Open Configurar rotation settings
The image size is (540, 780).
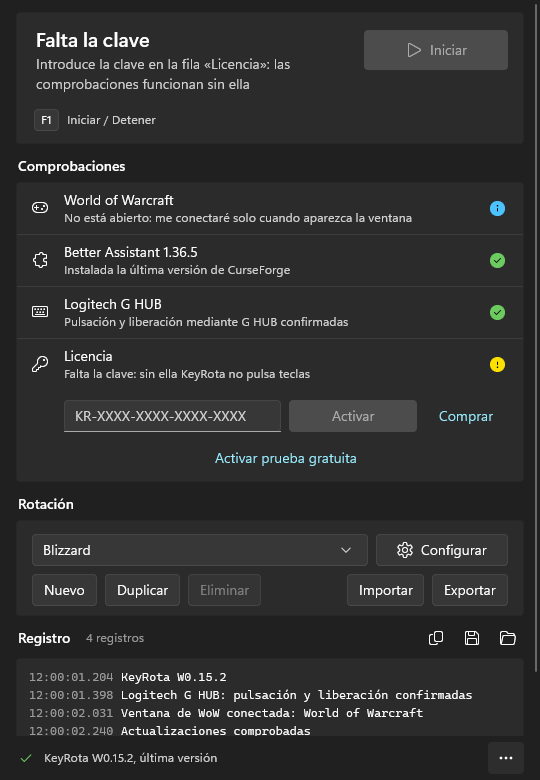pyautogui.click(x=442, y=550)
